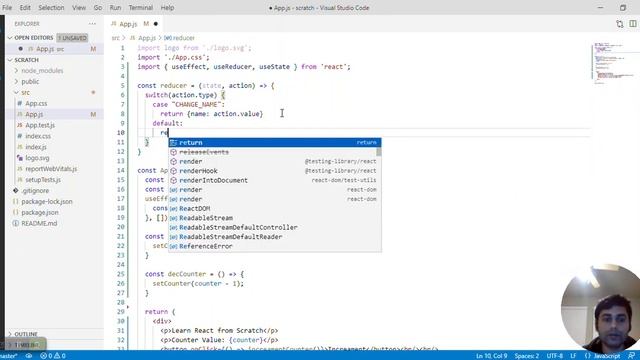This screenshot has width=640, height=360.
Task: Change the UTF-8 file encoding
Action: point(555,356)
